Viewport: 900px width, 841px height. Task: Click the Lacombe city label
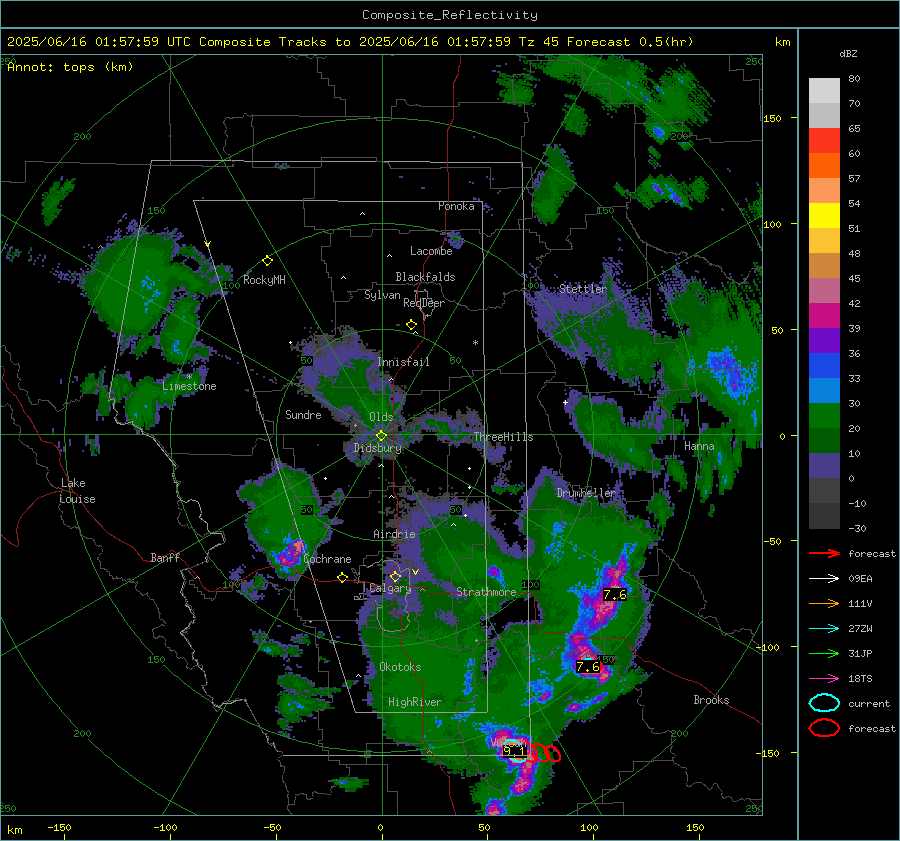click(431, 251)
